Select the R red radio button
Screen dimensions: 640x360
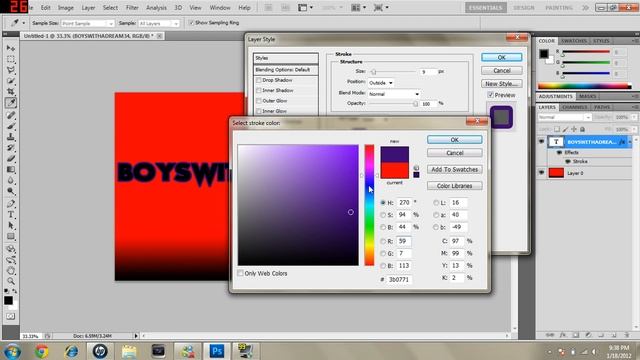tap(383, 241)
